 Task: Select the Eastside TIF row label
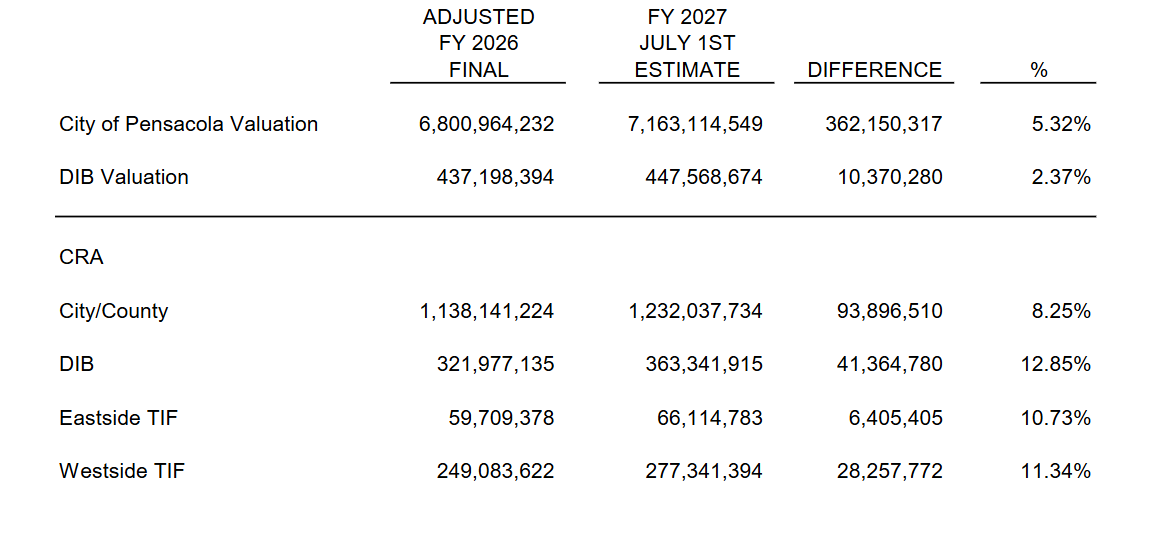118,418
